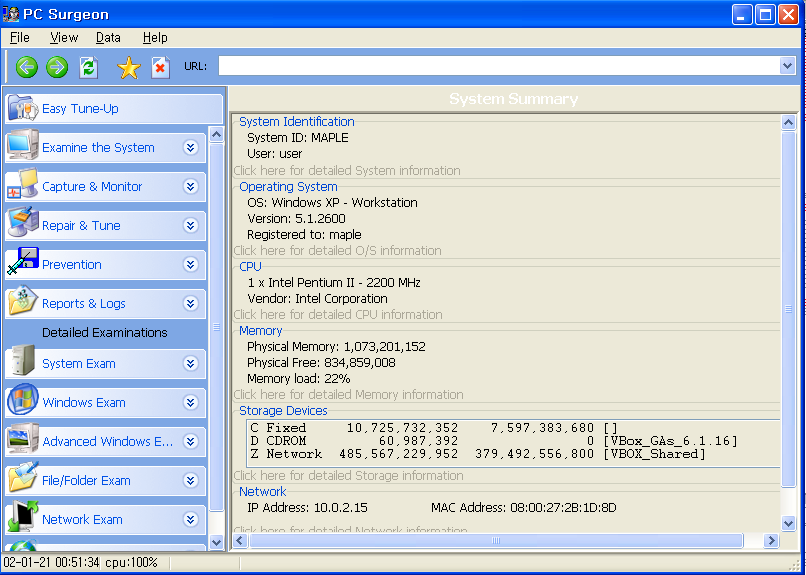
Task: Click the Repair & Tune icon
Action: 23,222
